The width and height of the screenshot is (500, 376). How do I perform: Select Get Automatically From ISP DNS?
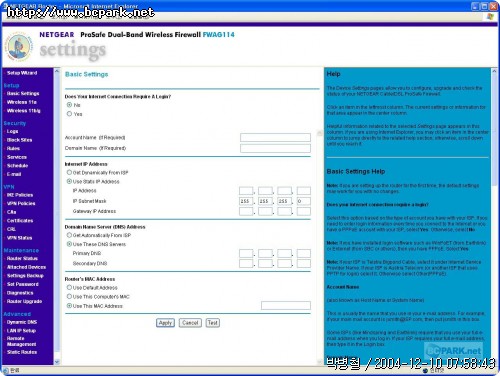click(x=69, y=235)
